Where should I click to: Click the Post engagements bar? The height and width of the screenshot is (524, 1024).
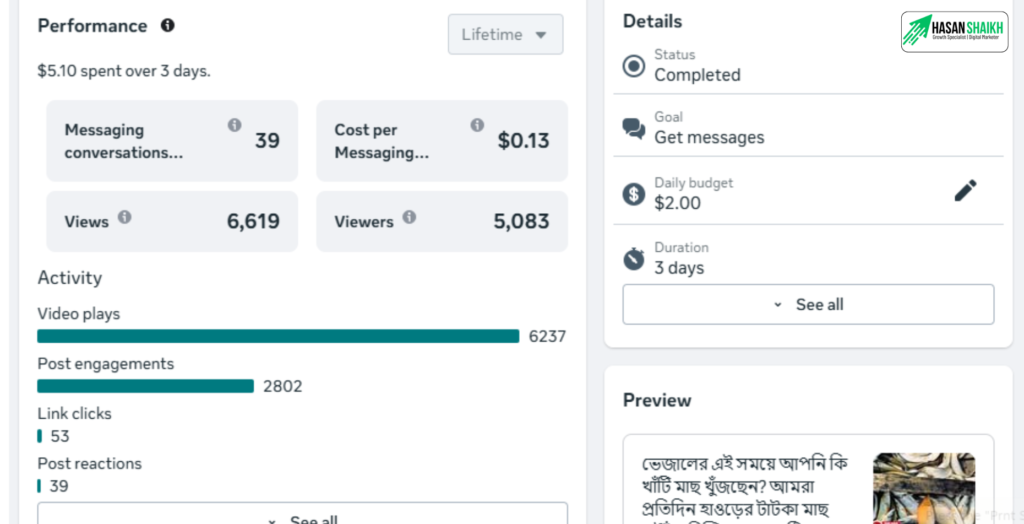(145, 386)
